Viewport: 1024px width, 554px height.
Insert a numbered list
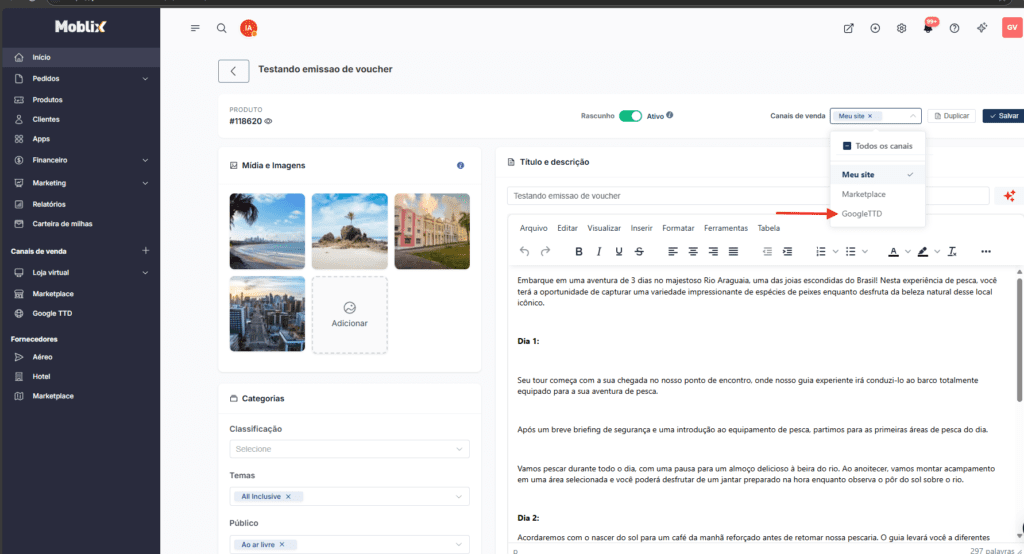click(x=821, y=251)
